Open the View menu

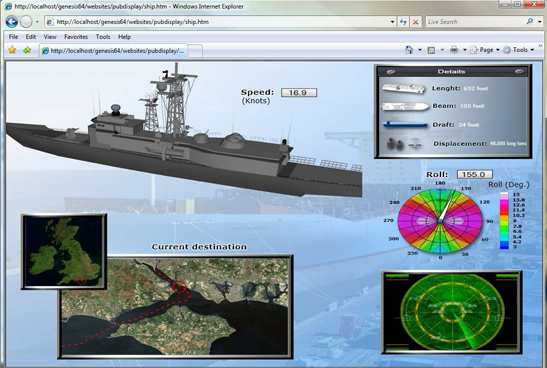50,37
